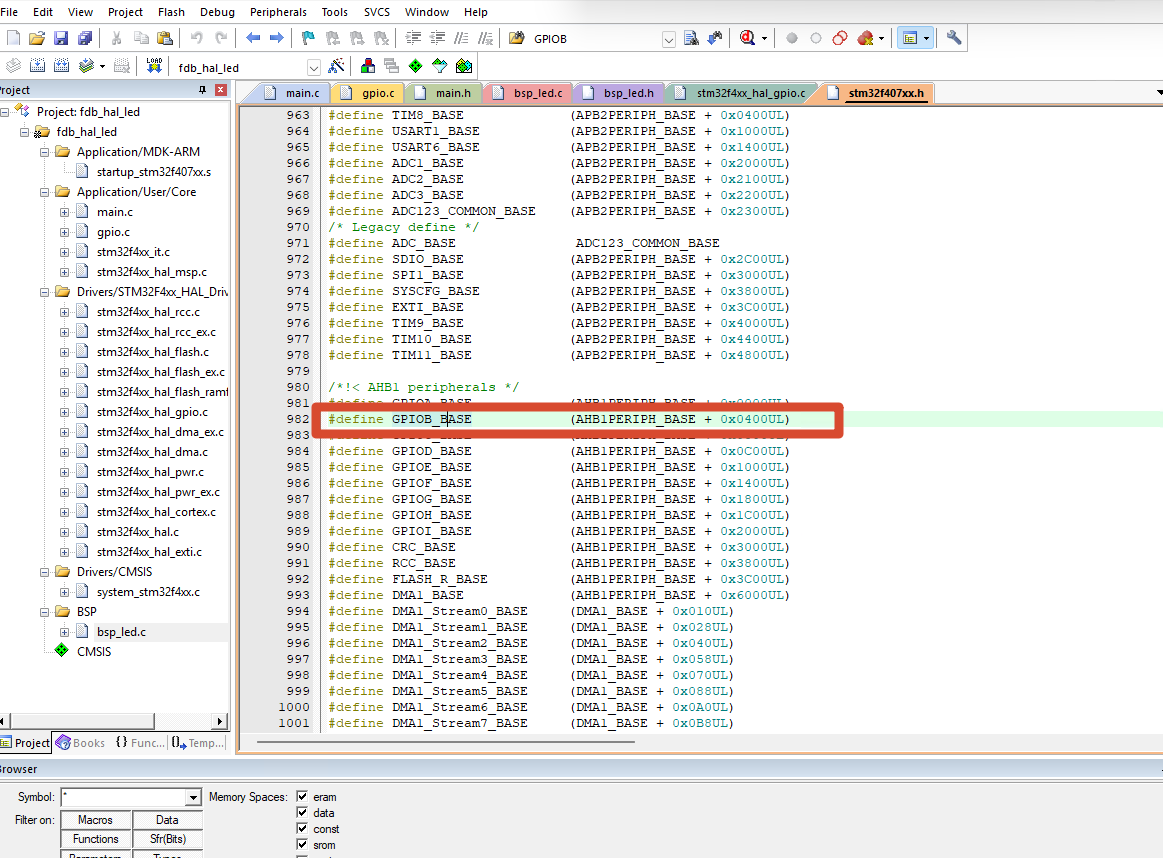Collapse the Drivers/CMSIS group

pos(45,572)
